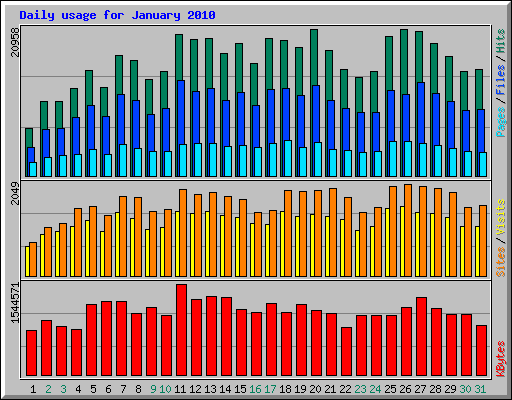
Task: Click the "Daily usage for January 2010" title
Action: coord(117,15)
